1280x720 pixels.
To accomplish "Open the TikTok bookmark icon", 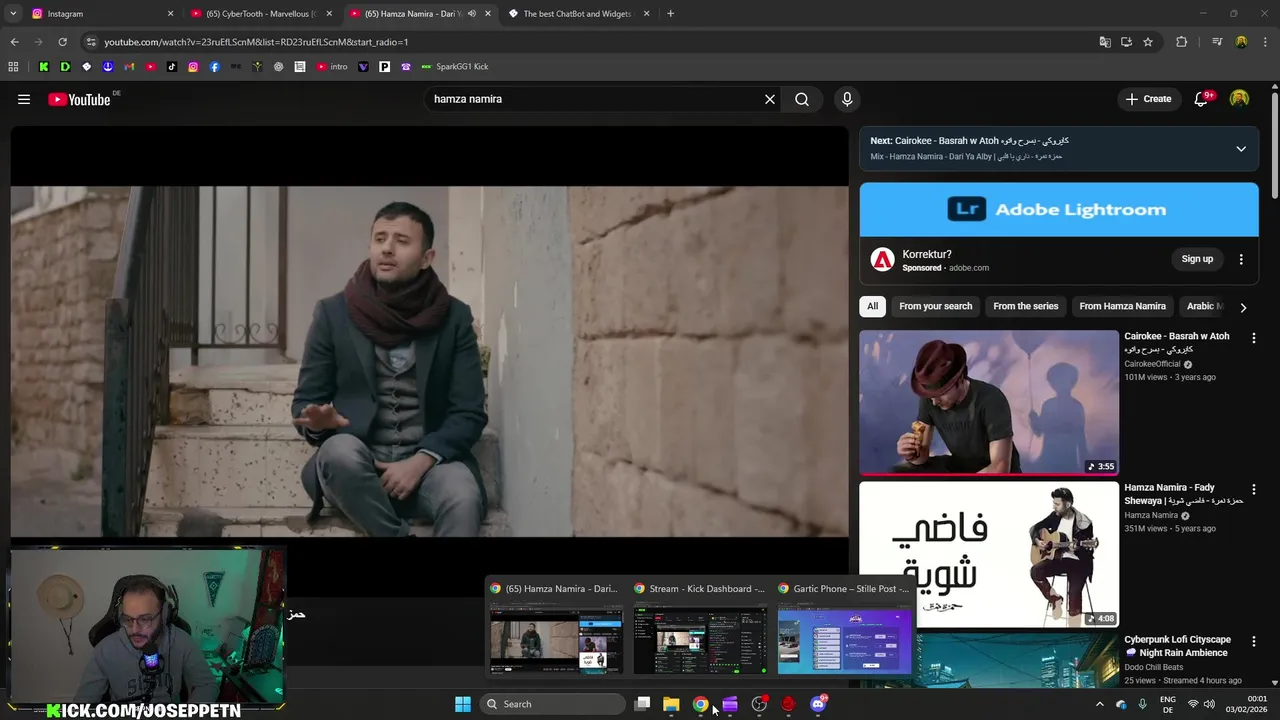I will pyautogui.click(x=172, y=67).
